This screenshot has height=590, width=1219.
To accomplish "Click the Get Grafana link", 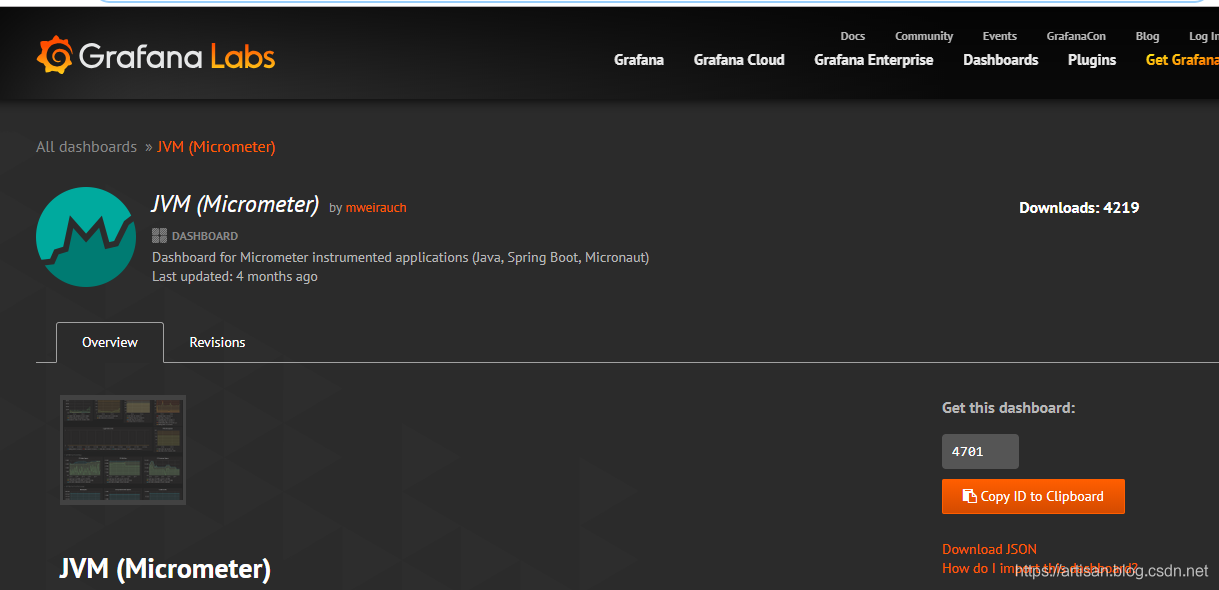I will coord(1182,60).
